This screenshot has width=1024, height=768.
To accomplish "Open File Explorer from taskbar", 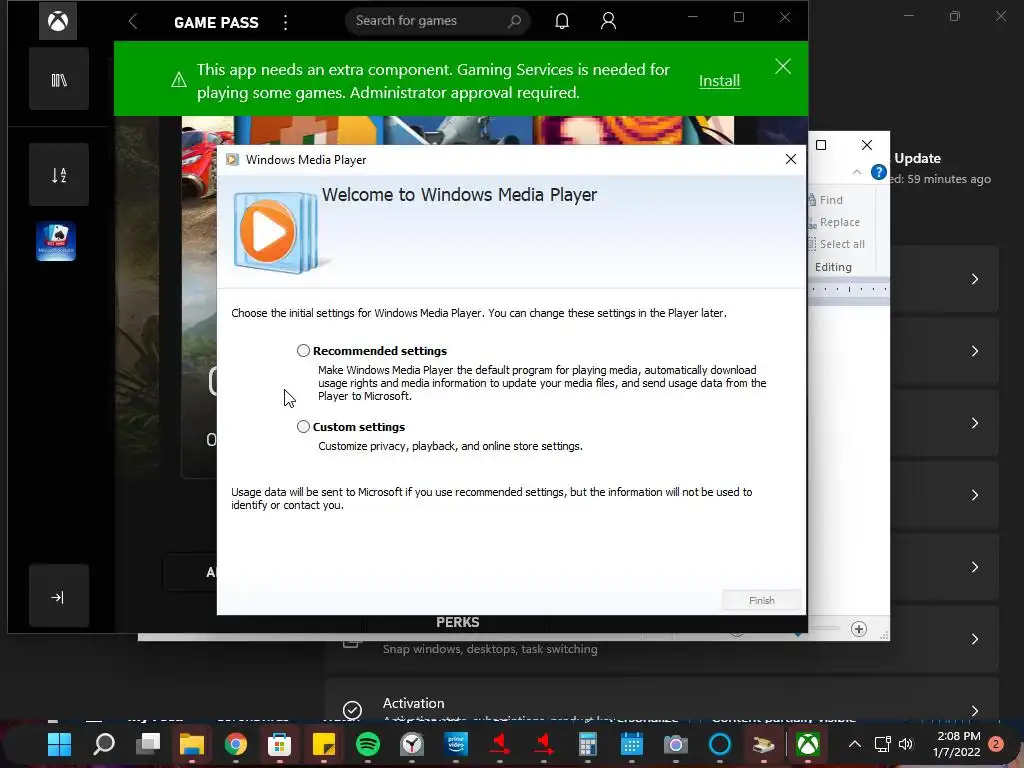I will (192, 744).
